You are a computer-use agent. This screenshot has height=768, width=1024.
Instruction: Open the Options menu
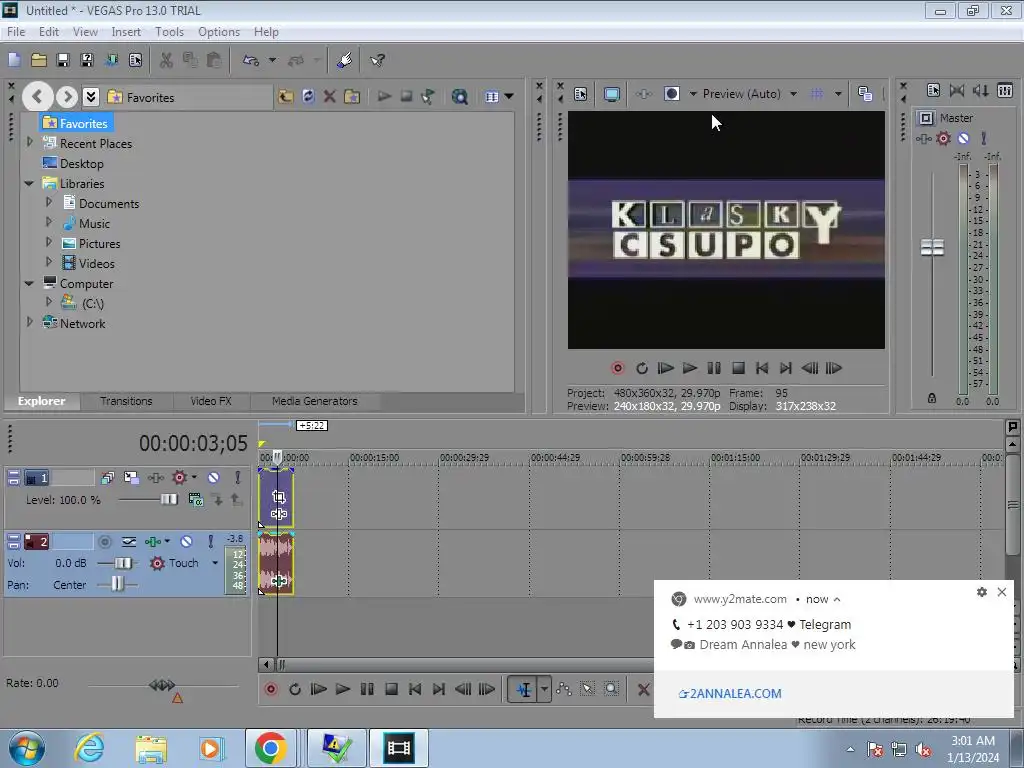pos(219,32)
